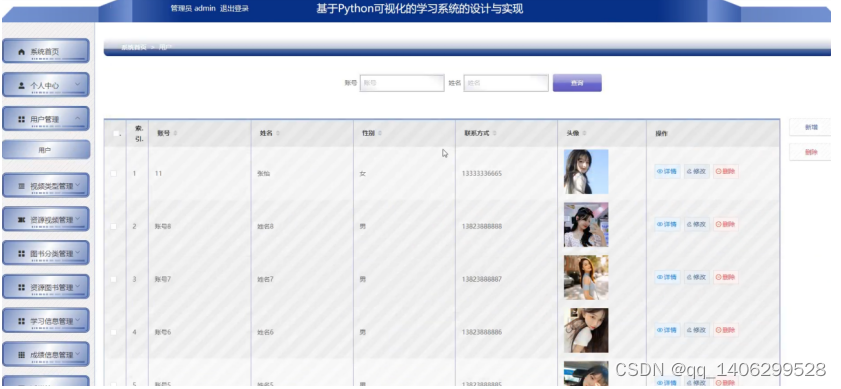Screen dimensions: 841x389
Task: Click the person icon beside 个人中心
Action: coord(21,85)
